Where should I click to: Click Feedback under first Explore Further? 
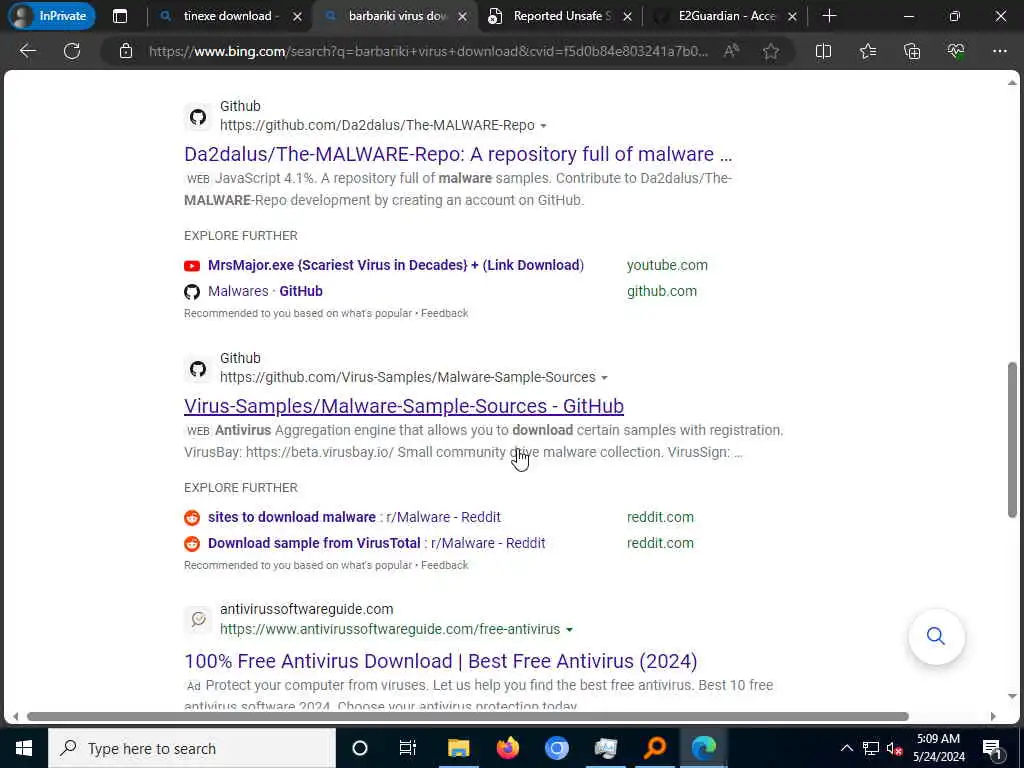(445, 313)
